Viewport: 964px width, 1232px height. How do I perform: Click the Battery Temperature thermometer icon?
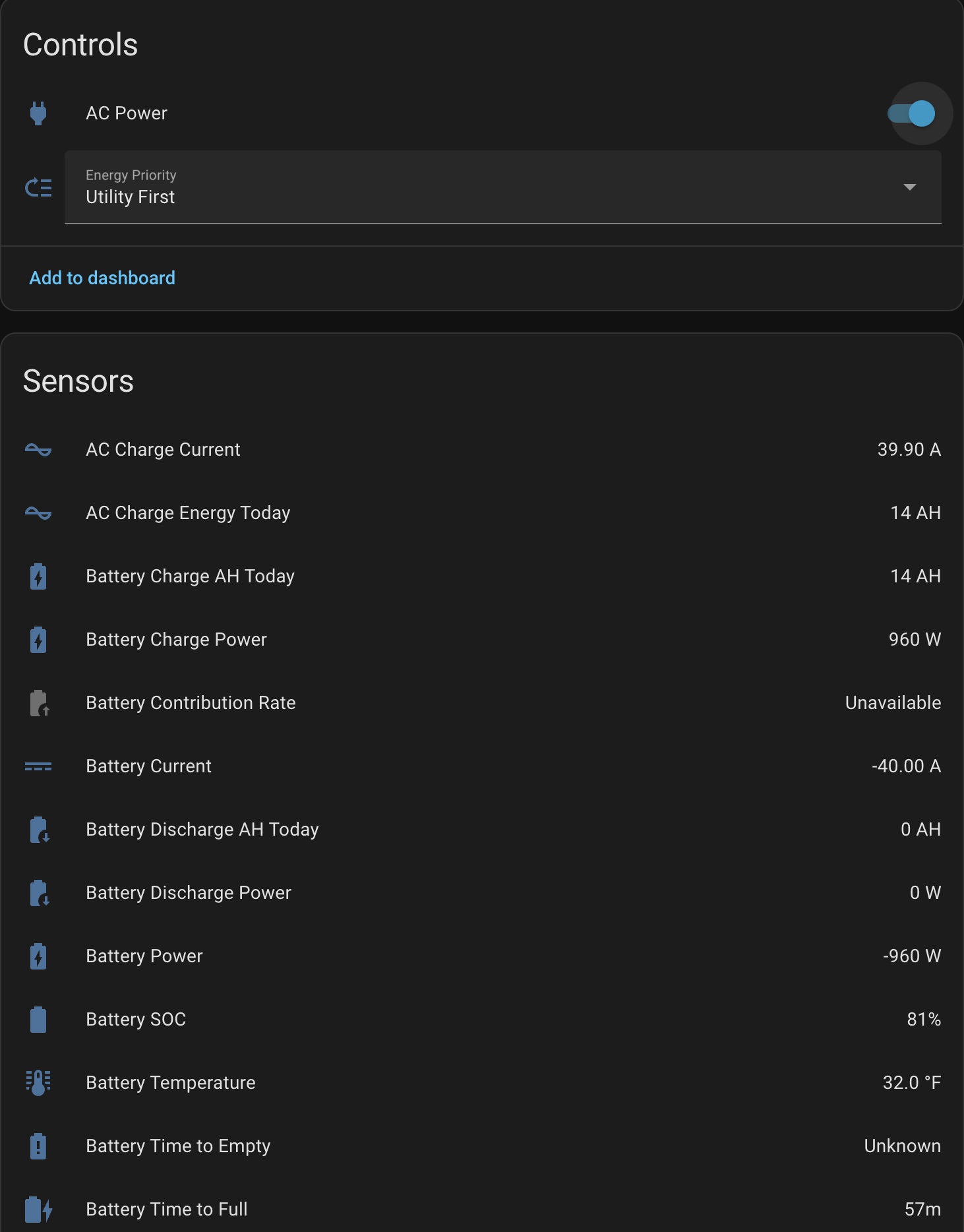(x=38, y=1083)
